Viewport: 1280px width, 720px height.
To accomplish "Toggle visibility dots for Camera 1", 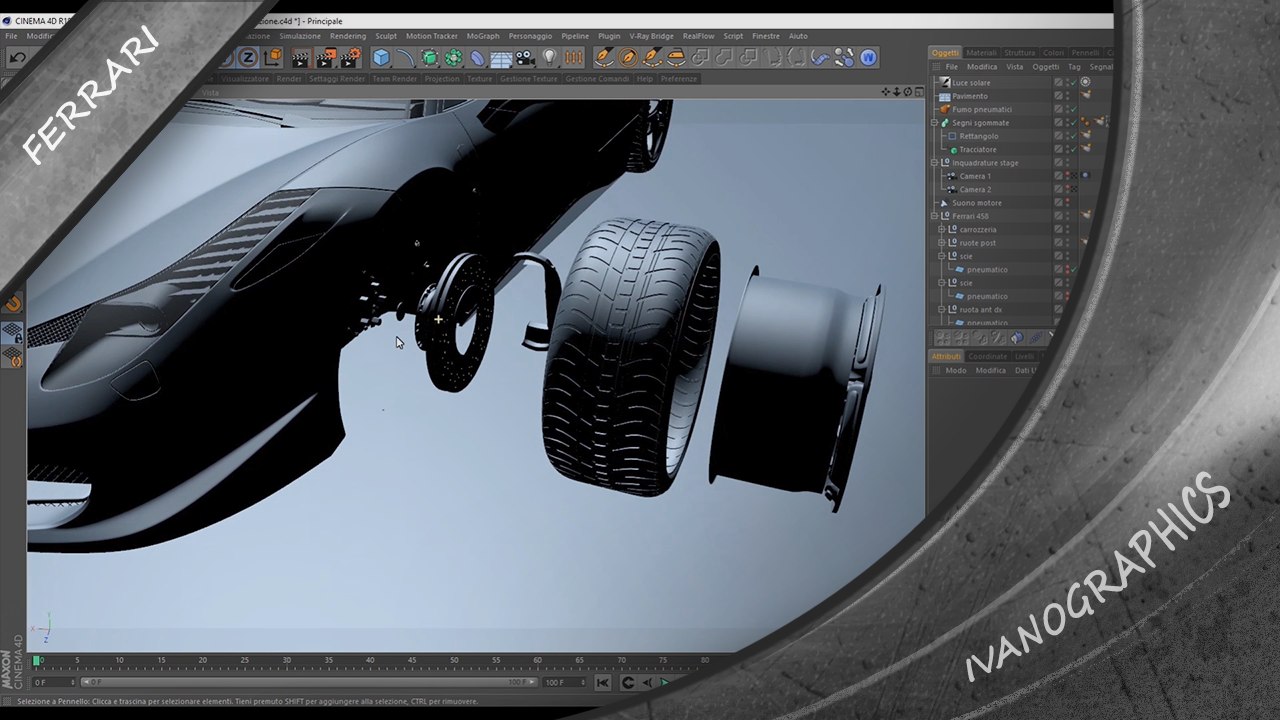I will click(1067, 176).
